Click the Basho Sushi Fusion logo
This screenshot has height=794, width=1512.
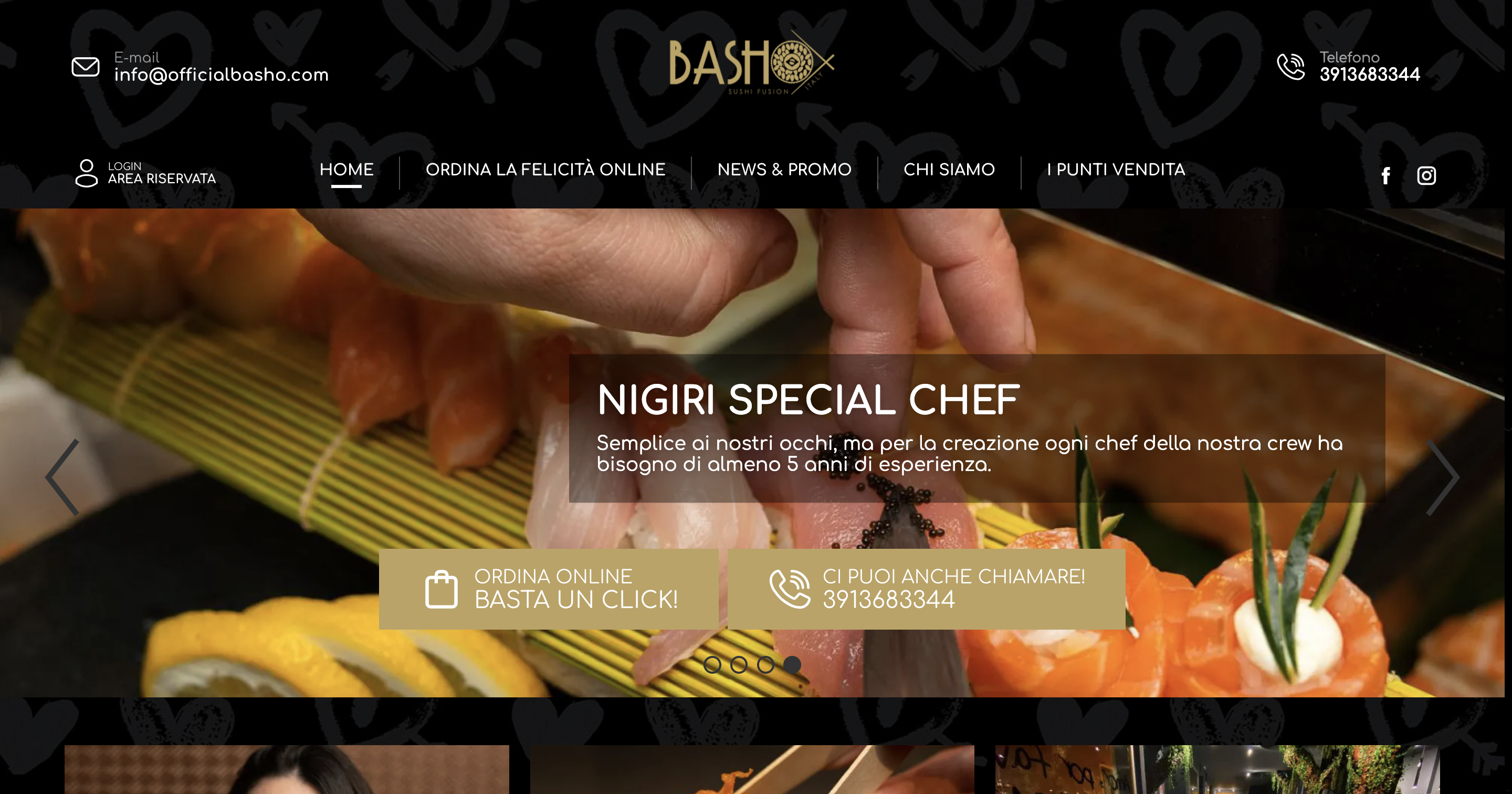coord(752,64)
